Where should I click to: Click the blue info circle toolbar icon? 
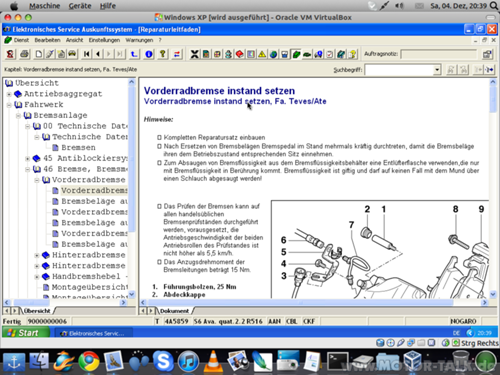(x=149, y=54)
